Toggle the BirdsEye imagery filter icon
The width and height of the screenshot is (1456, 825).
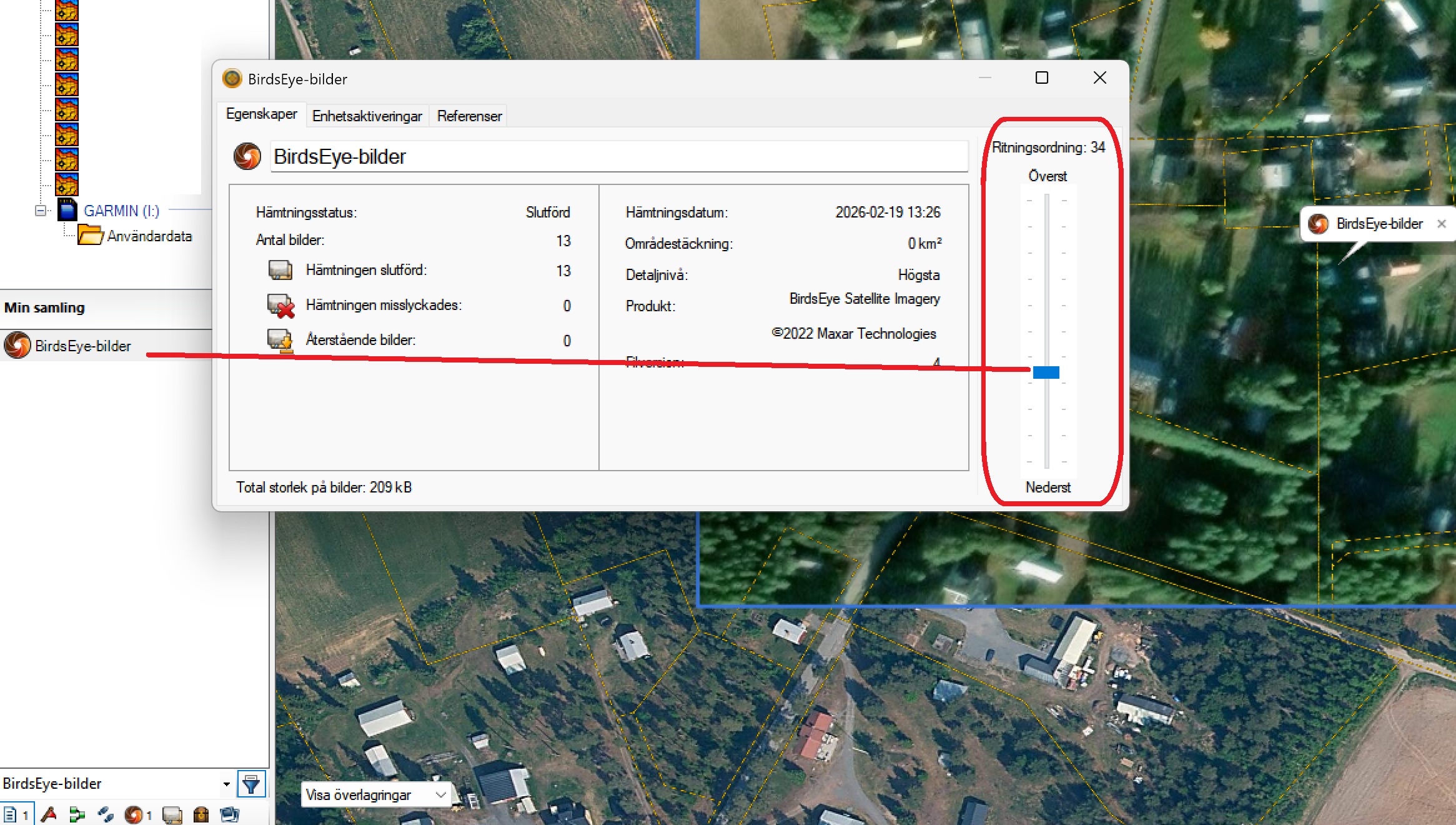tap(134, 814)
